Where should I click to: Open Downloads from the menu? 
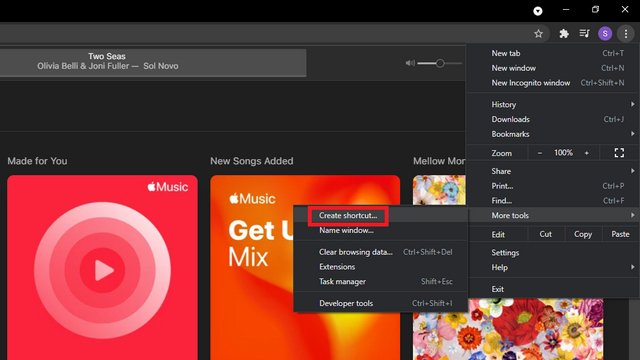[552, 119]
